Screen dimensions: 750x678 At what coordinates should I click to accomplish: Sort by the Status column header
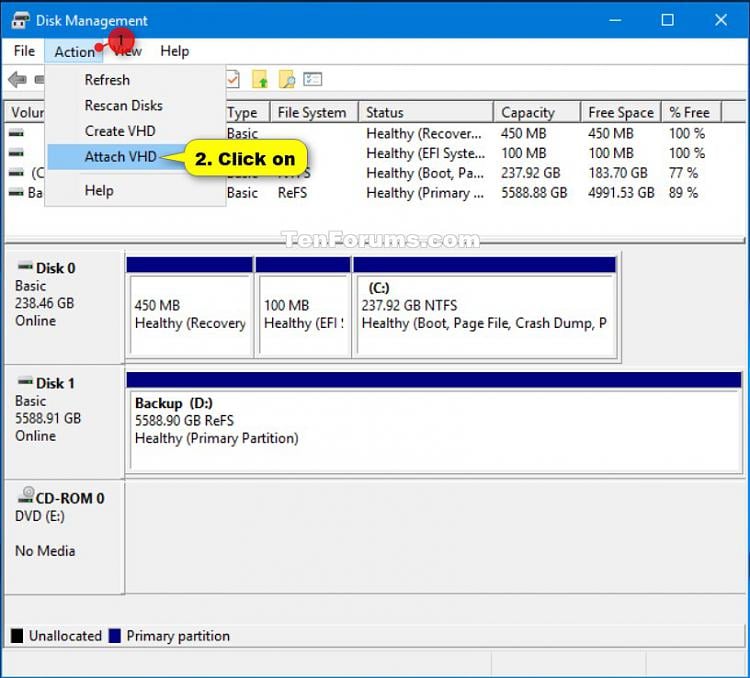click(x=426, y=112)
